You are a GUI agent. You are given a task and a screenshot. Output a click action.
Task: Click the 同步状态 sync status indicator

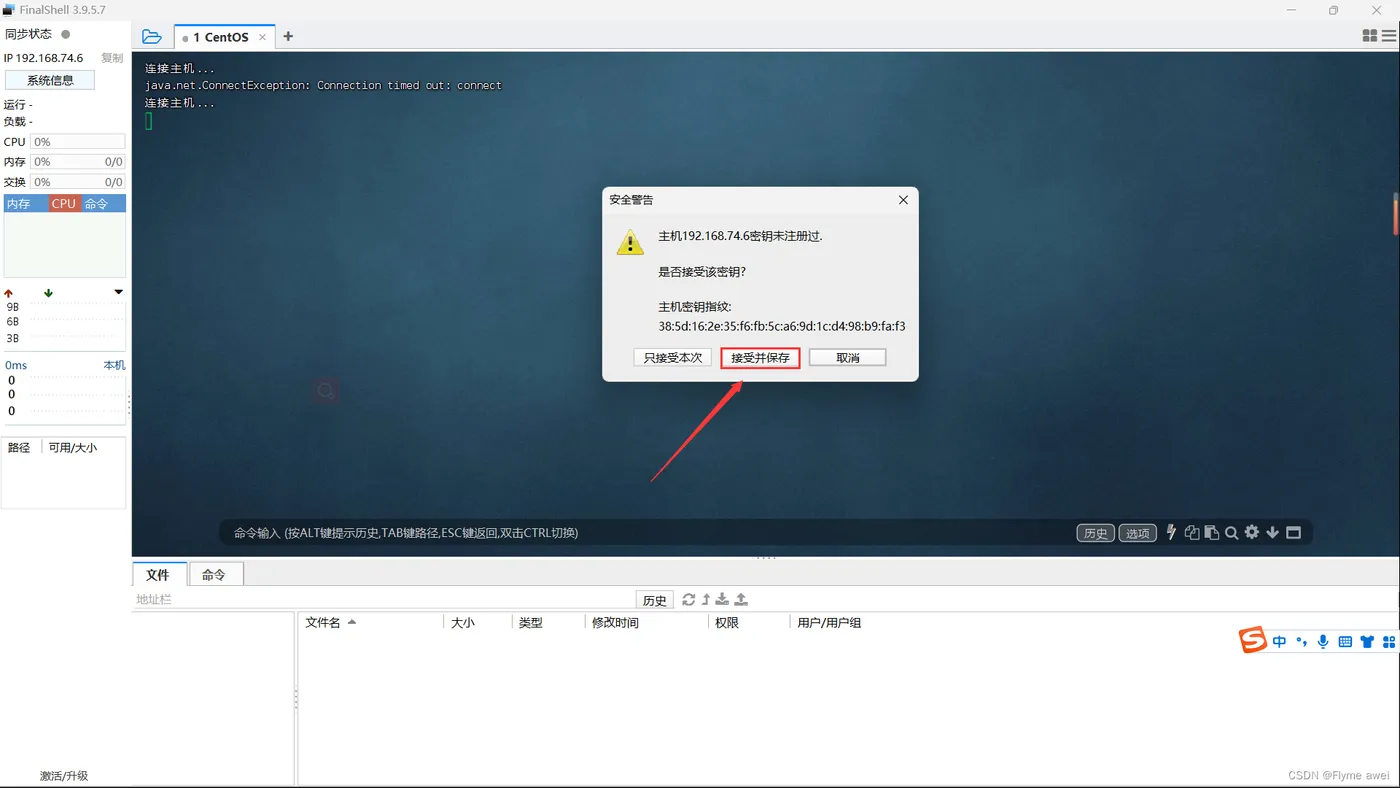point(66,34)
